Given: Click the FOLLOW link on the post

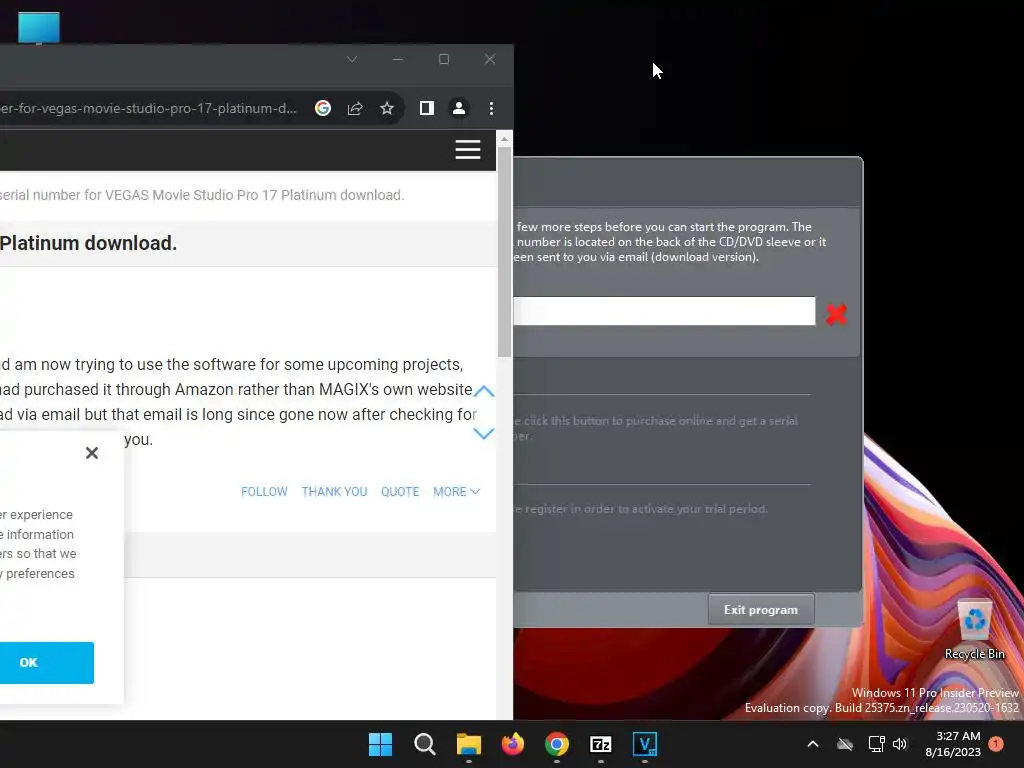Looking at the screenshot, I should click(264, 492).
